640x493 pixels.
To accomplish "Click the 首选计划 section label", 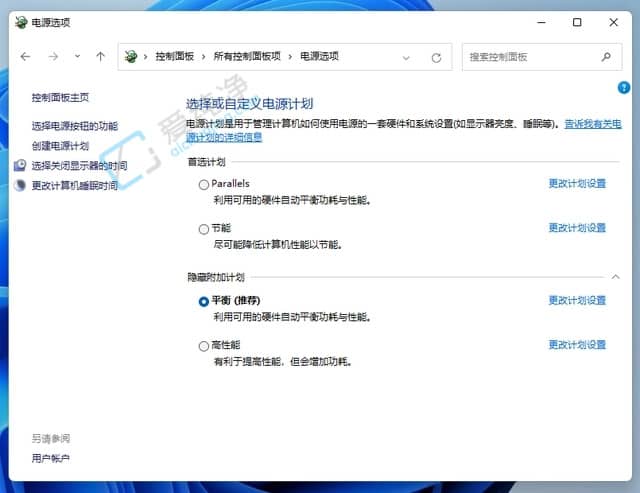I will [x=207, y=162].
